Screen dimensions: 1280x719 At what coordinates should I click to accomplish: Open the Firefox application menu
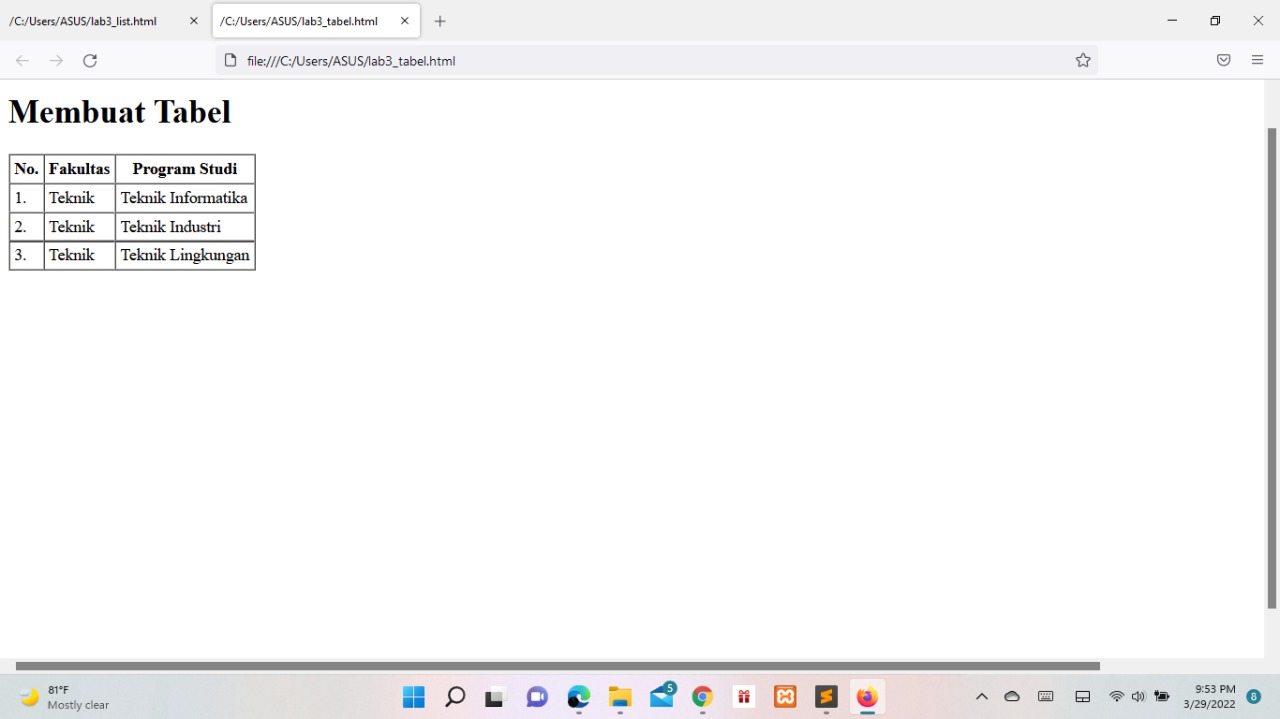(x=1257, y=61)
